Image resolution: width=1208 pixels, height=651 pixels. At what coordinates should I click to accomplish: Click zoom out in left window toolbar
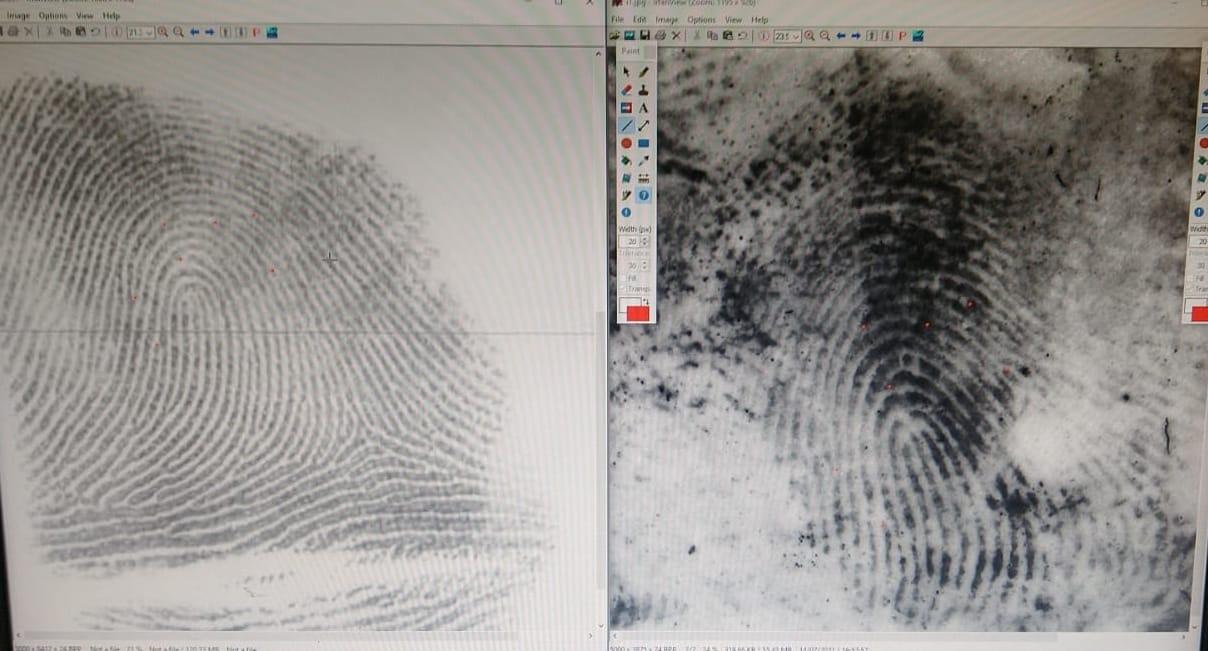pyautogui.click(x=178, y=32)
